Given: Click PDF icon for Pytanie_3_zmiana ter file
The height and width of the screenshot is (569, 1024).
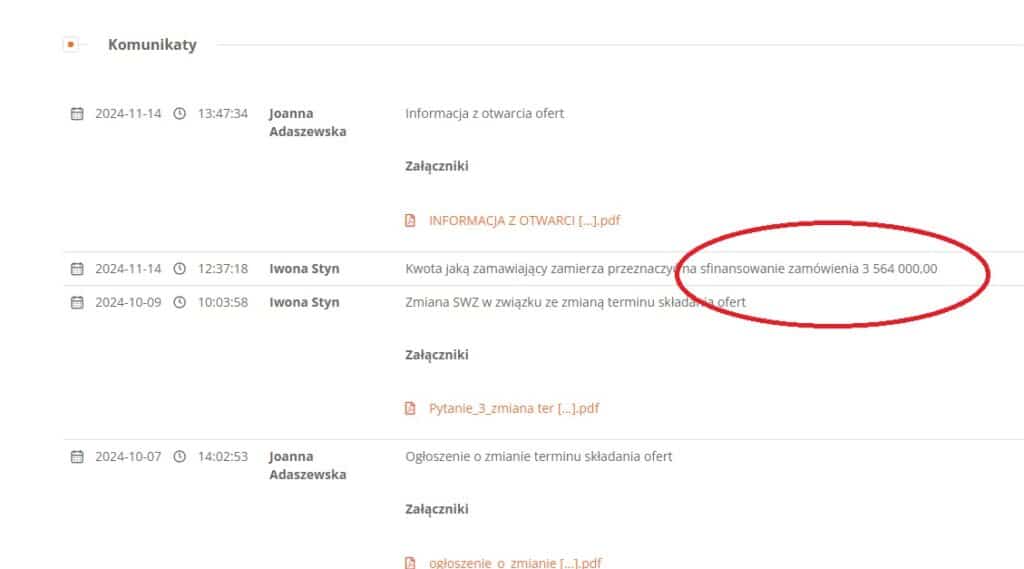Looking at the screenshot, I should coord(410,408).
